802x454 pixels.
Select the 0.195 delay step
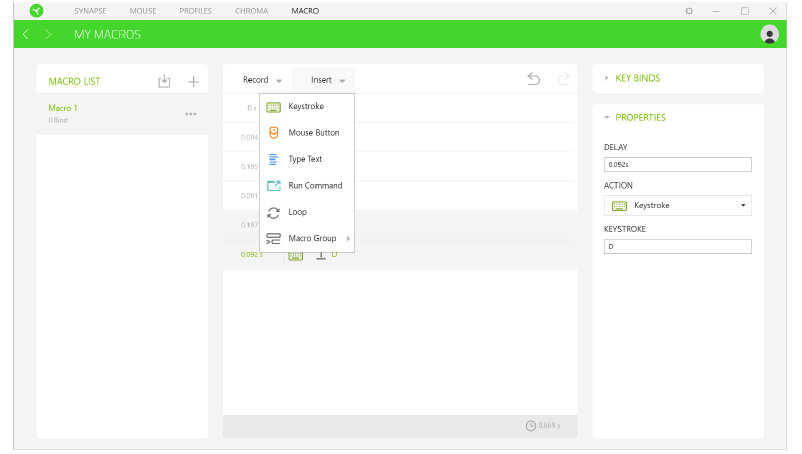(x=400, y=166)
